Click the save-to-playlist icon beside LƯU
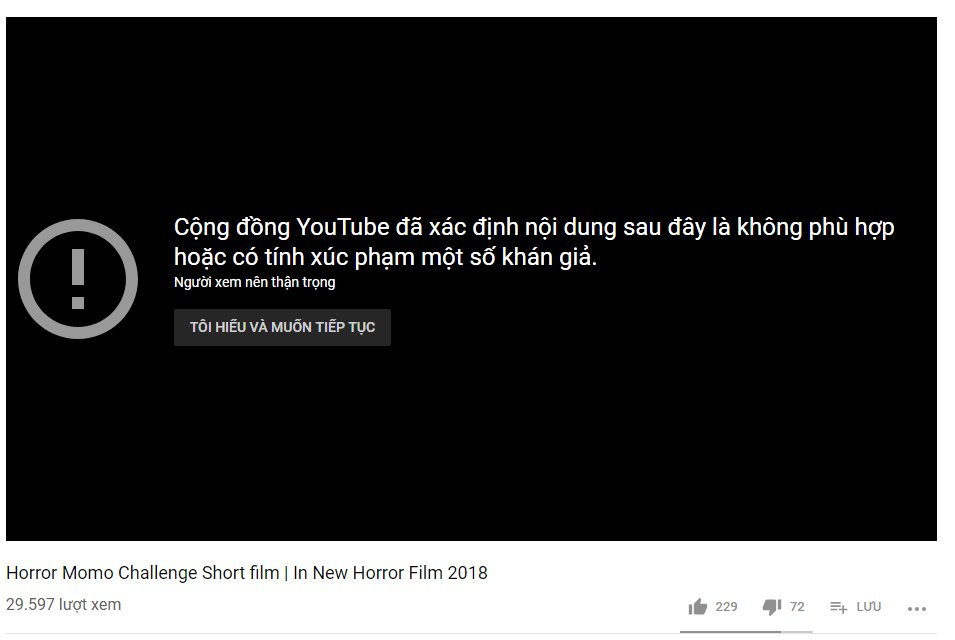Screen dimensions: 955x640 (x=838, y=607)
